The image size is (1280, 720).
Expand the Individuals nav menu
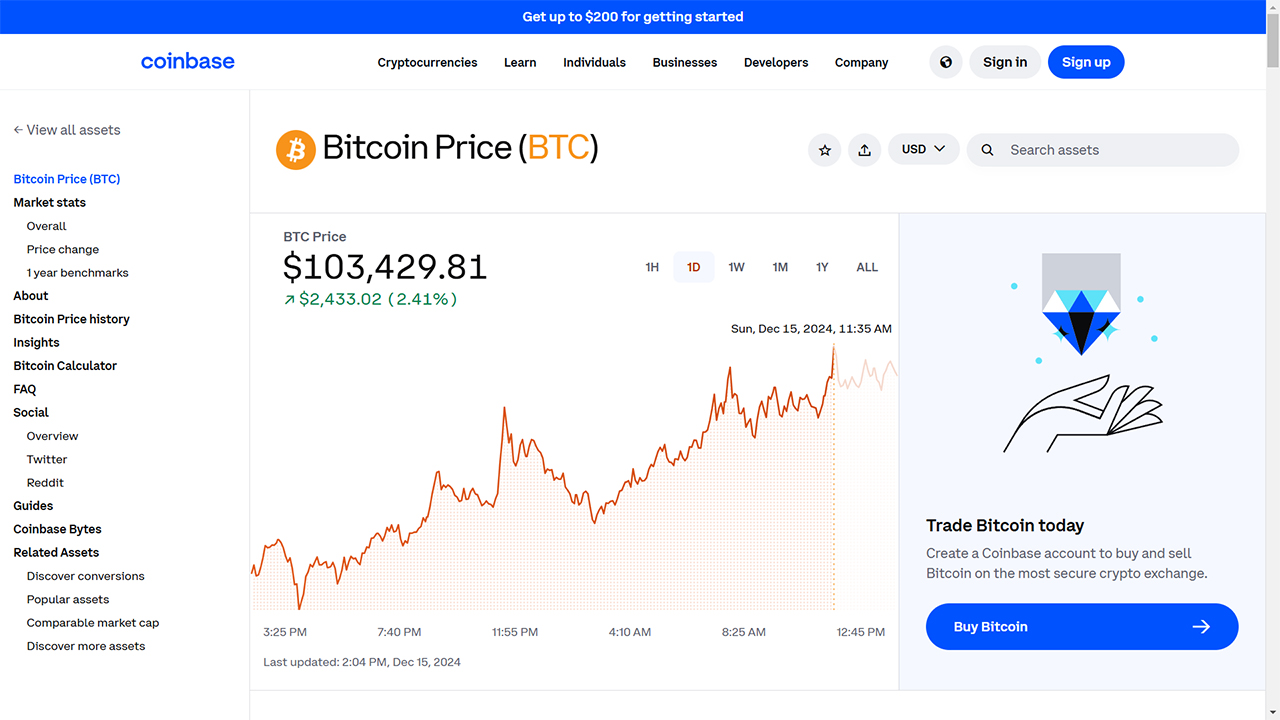click(594, 62)
